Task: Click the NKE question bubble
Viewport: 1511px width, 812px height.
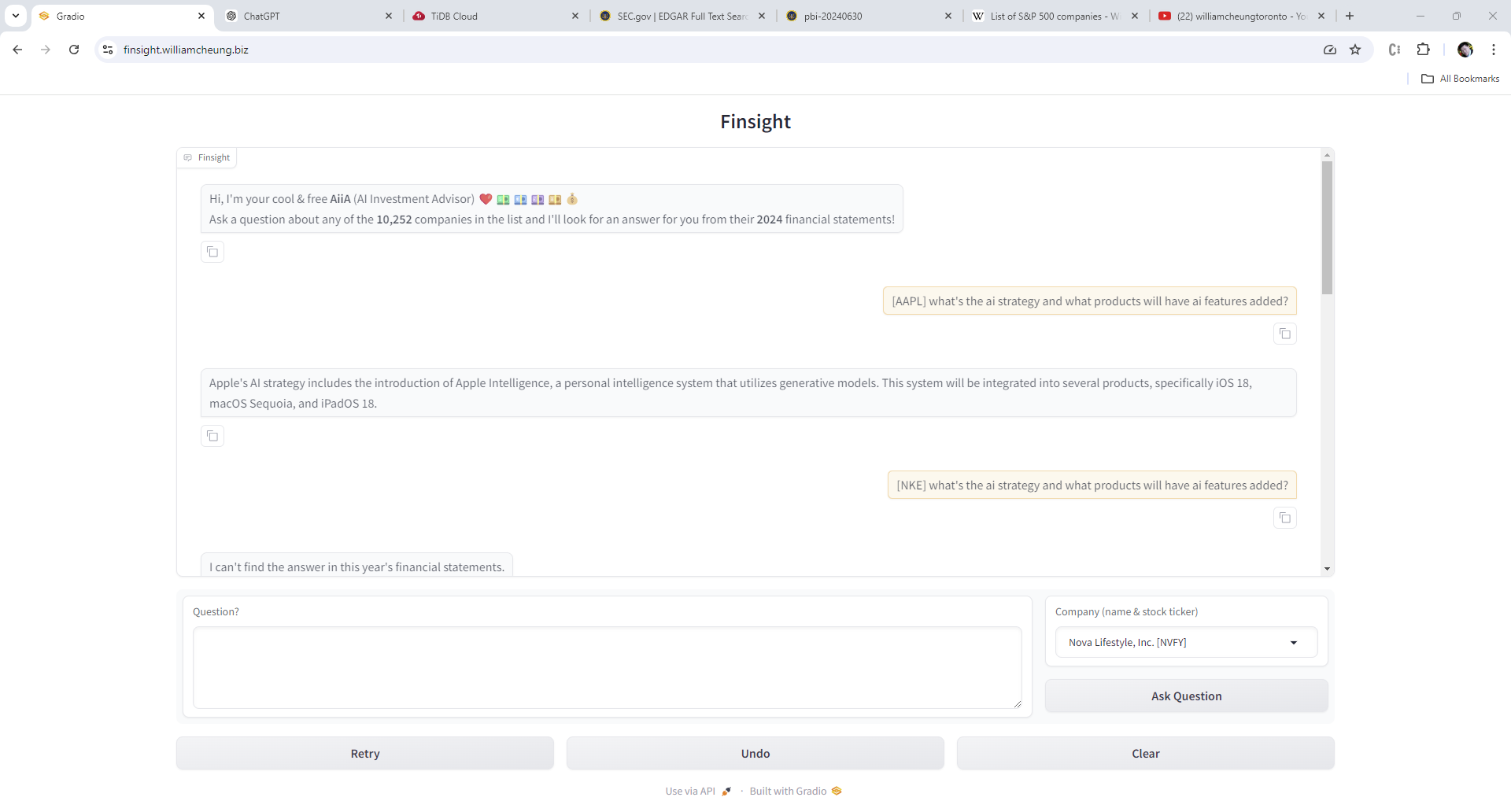Action: [1092, 485]
